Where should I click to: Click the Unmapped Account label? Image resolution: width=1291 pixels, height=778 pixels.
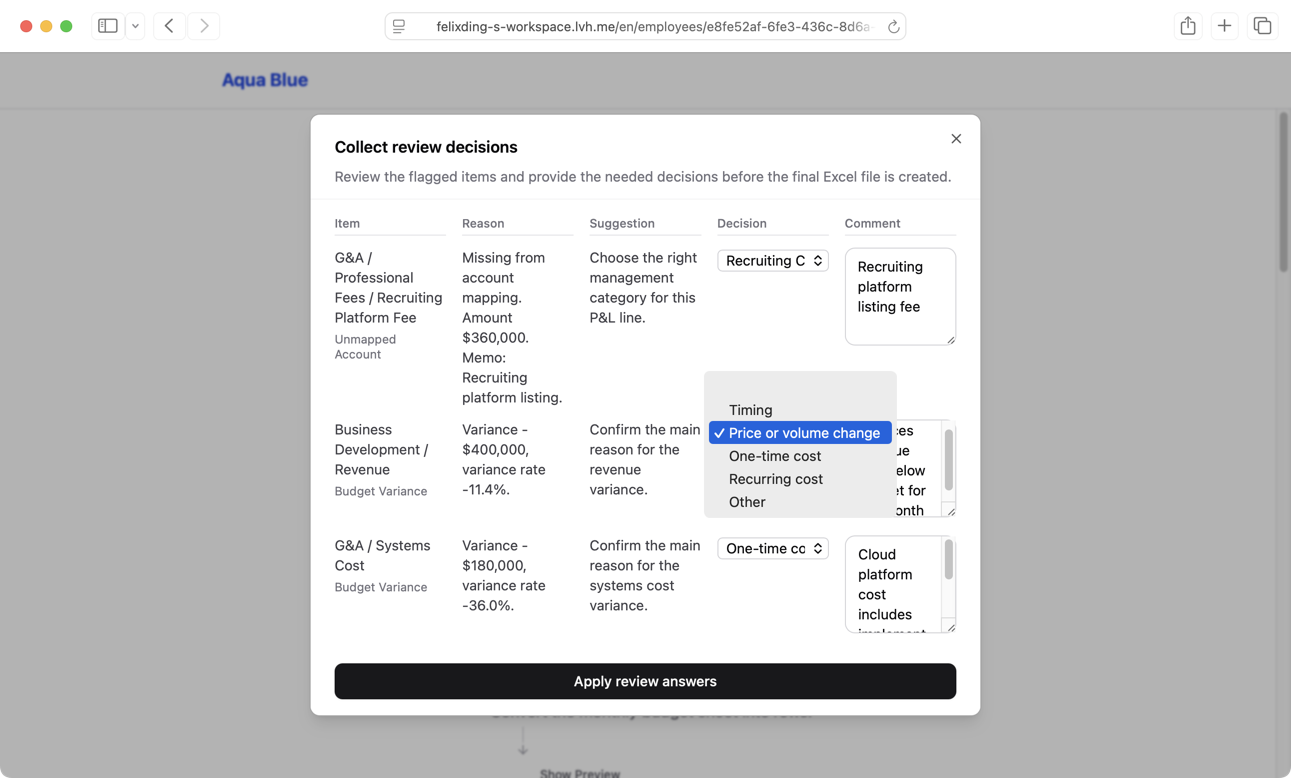tap(365, 347)
